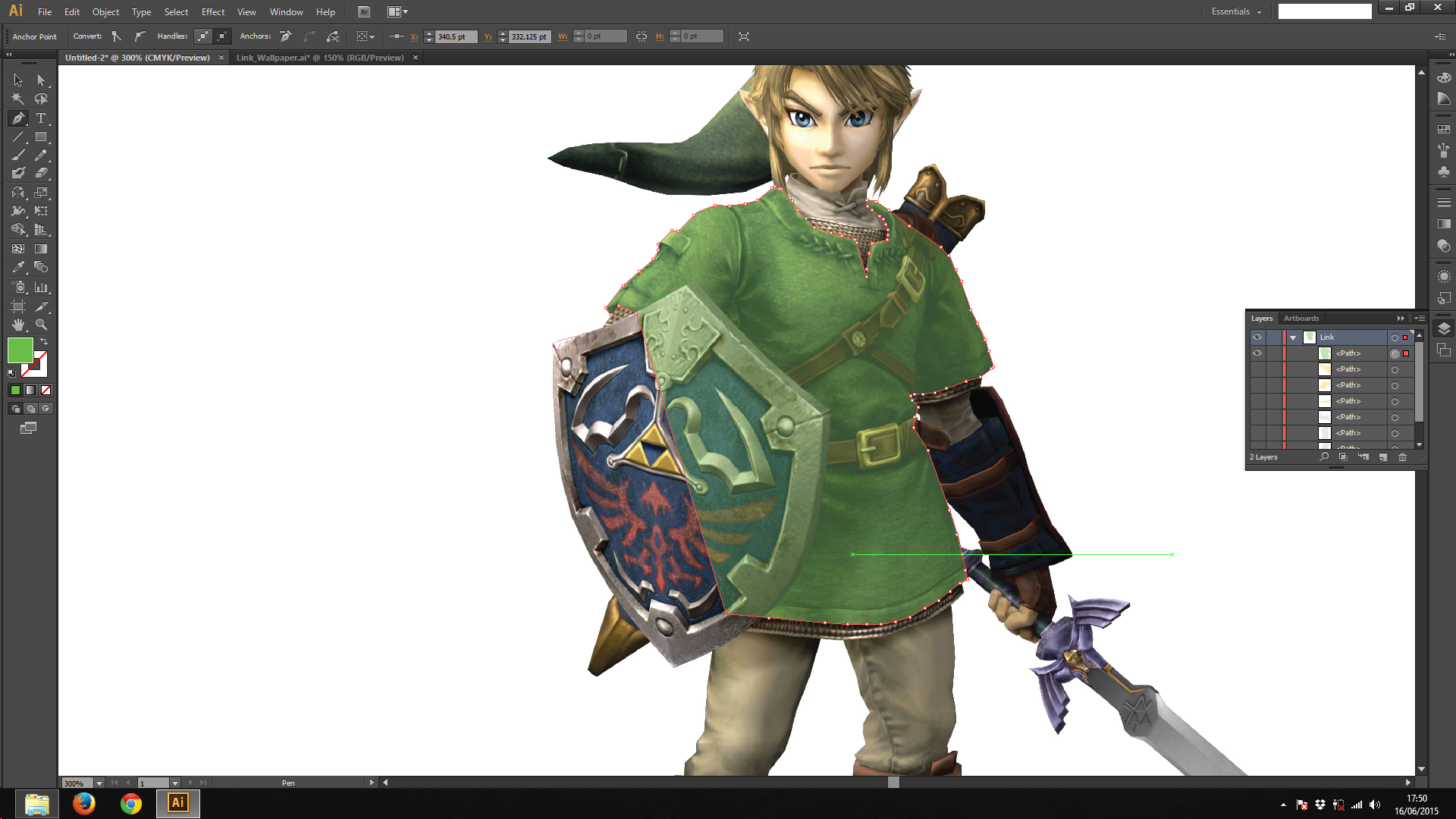Open control bar options menu at right
This screenshot has width=1456, height=819.
click(1440, 36)
